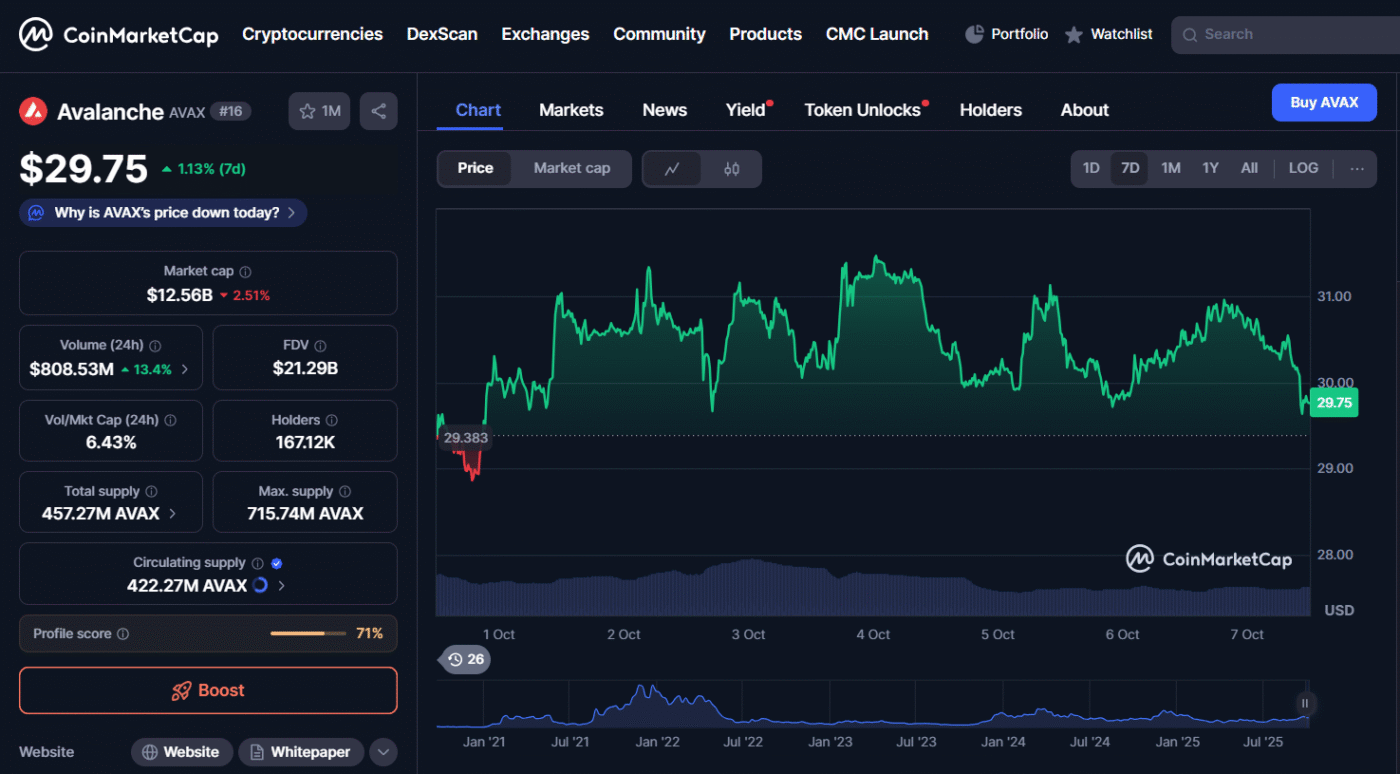Switch to Token Unlocks tab

pos(862,110)
